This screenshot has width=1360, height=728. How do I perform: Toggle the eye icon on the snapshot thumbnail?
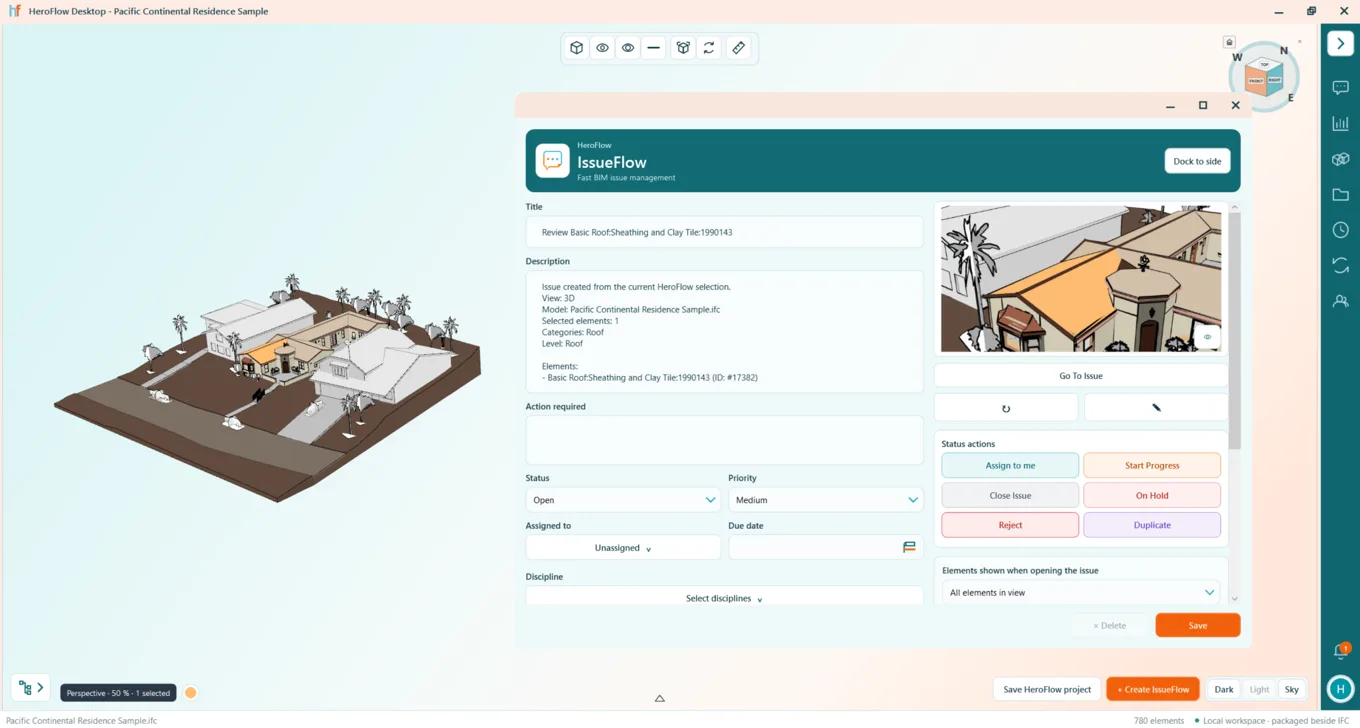1207,337
